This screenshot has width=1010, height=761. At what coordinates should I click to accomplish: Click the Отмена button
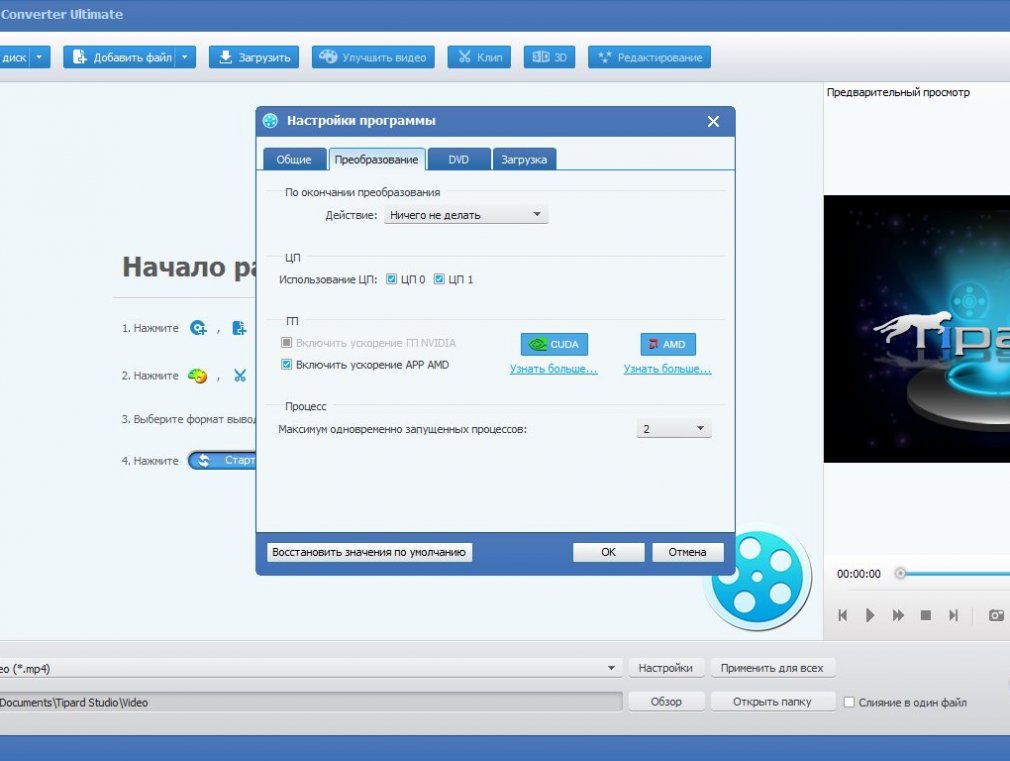pyautogui.click(x=687, y=552)
